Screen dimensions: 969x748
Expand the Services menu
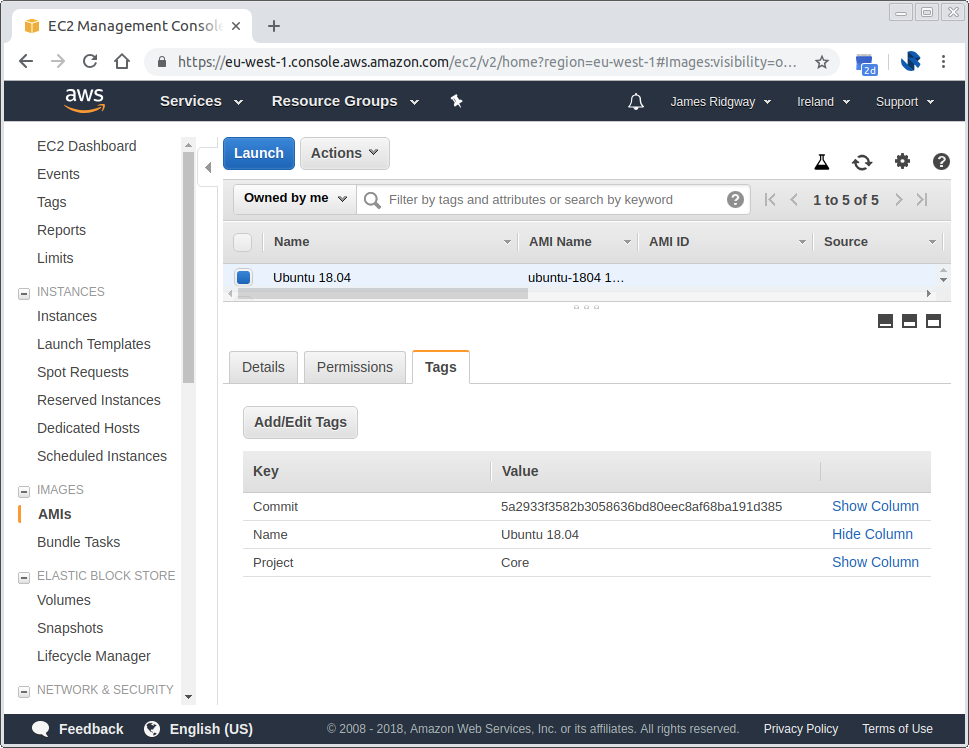201,101
